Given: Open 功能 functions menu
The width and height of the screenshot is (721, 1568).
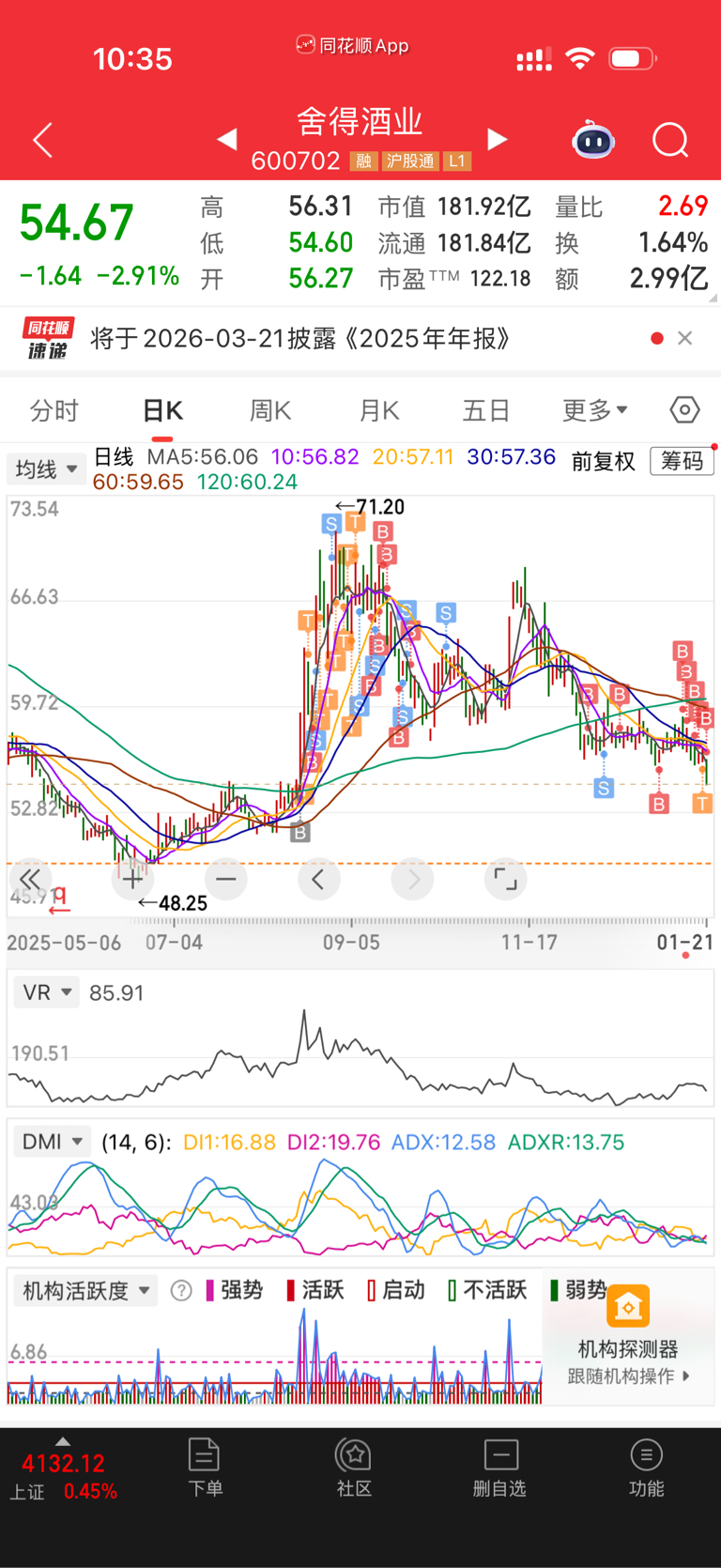Looking at the screenshot, I should [x=646, y=1468].
